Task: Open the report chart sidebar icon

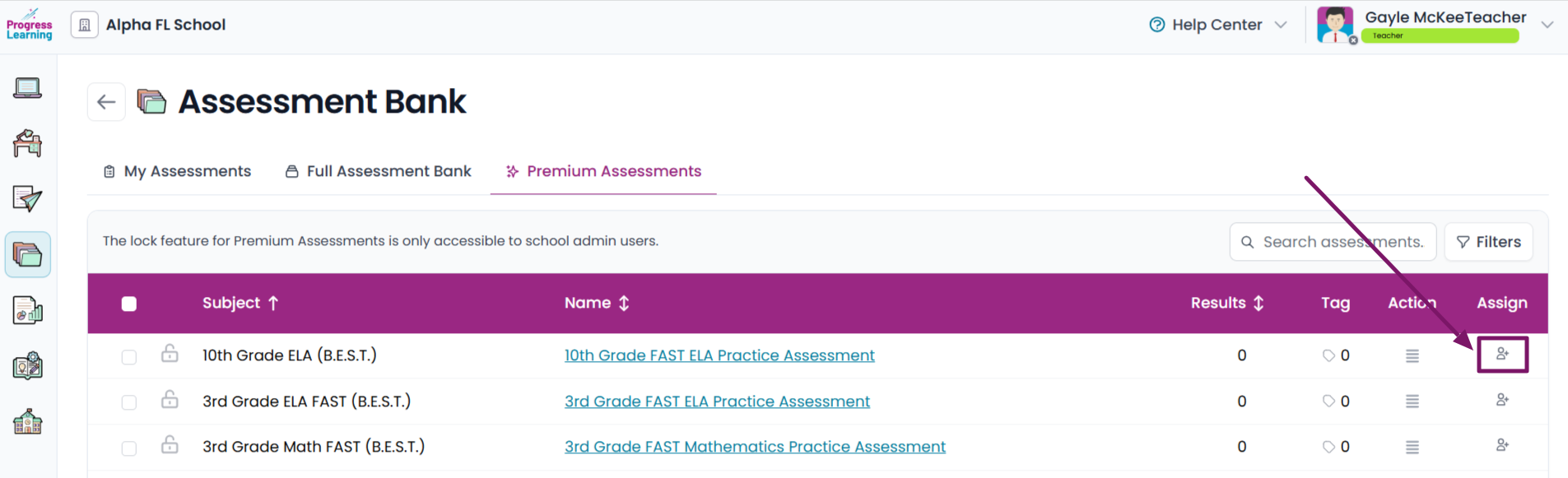Action: click(28, 310)
